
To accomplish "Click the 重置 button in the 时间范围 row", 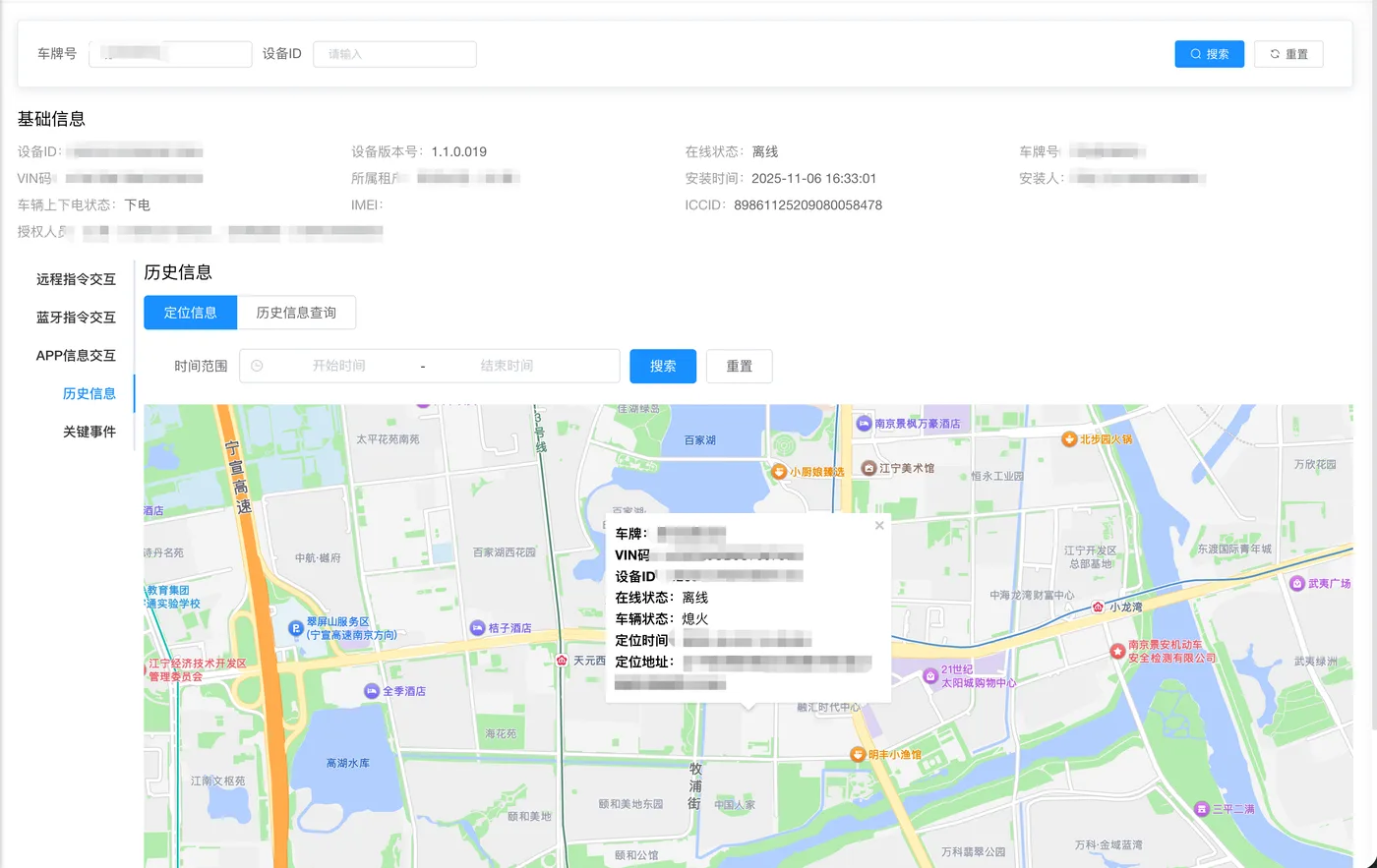I will point(740,366).
